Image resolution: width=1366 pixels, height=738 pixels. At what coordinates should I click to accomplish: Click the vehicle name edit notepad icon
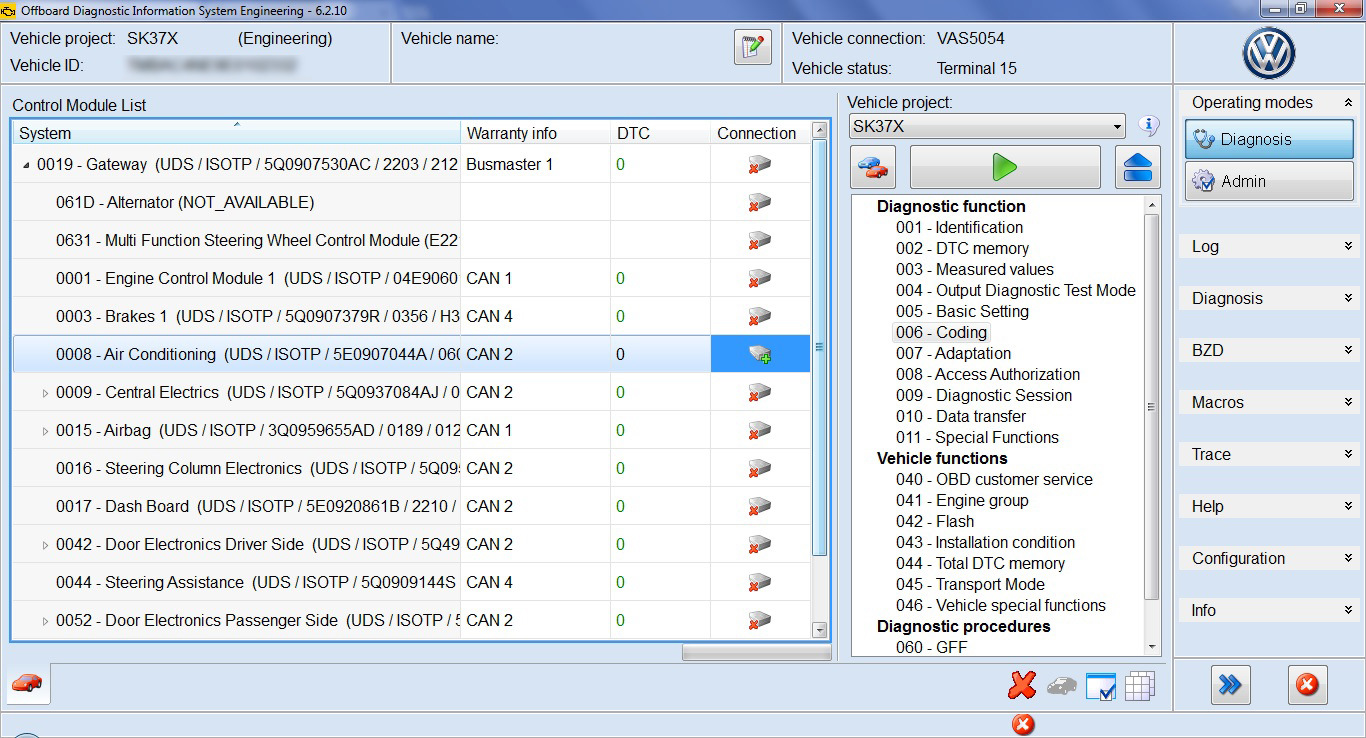click(x=753, y=47)
